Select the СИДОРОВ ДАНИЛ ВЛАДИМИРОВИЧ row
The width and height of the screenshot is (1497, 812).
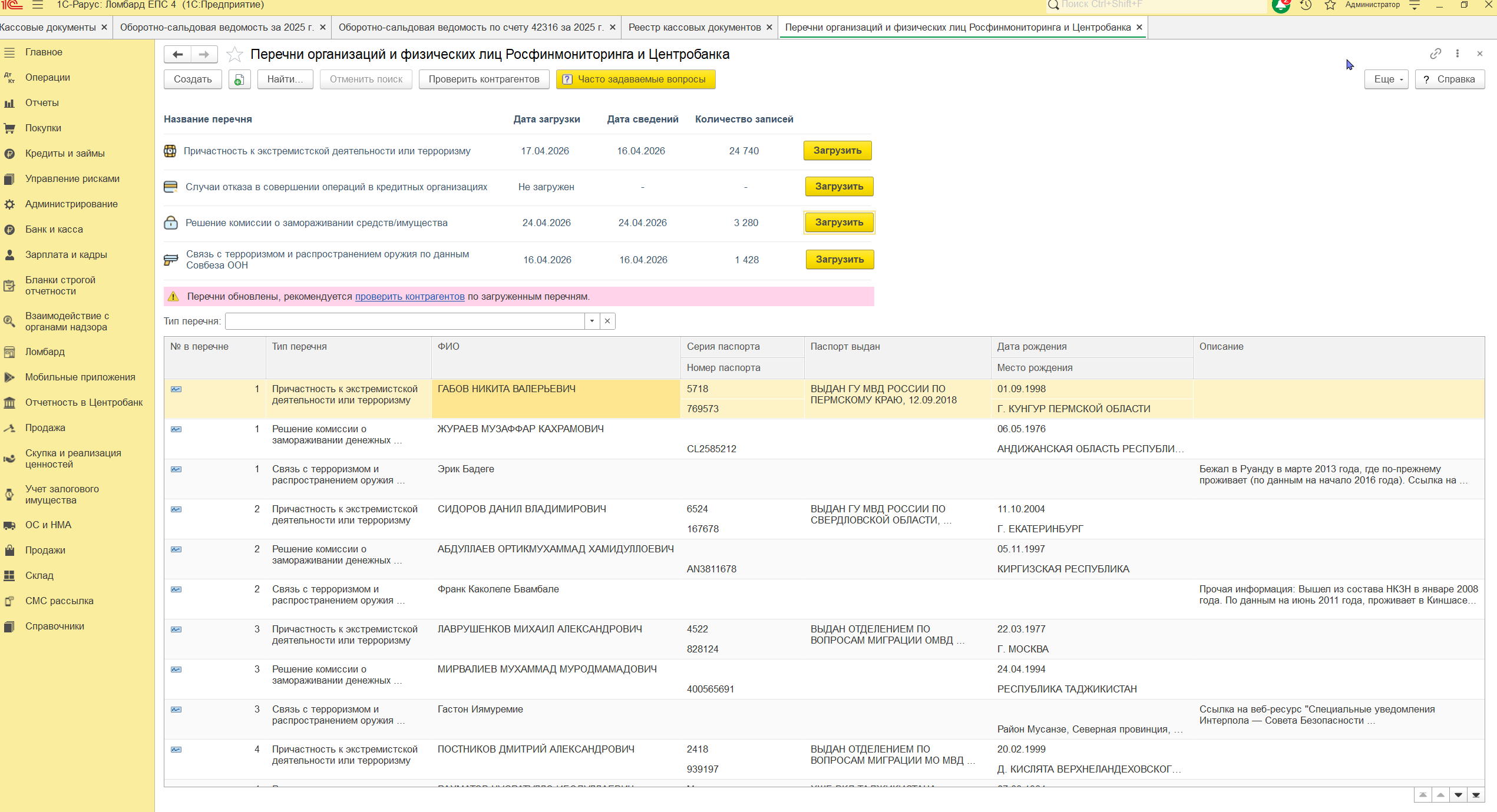521,509
